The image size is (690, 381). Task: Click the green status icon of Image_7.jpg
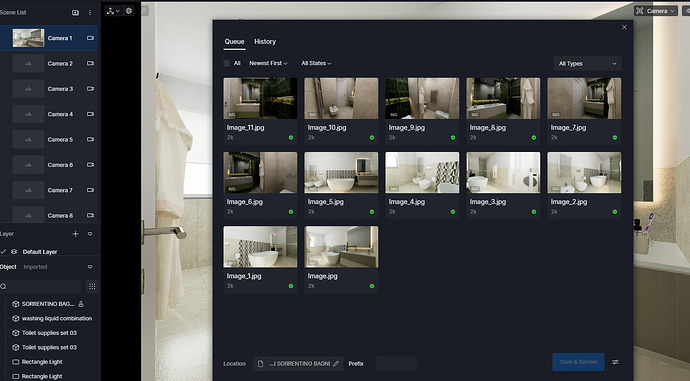pos(615,138)
